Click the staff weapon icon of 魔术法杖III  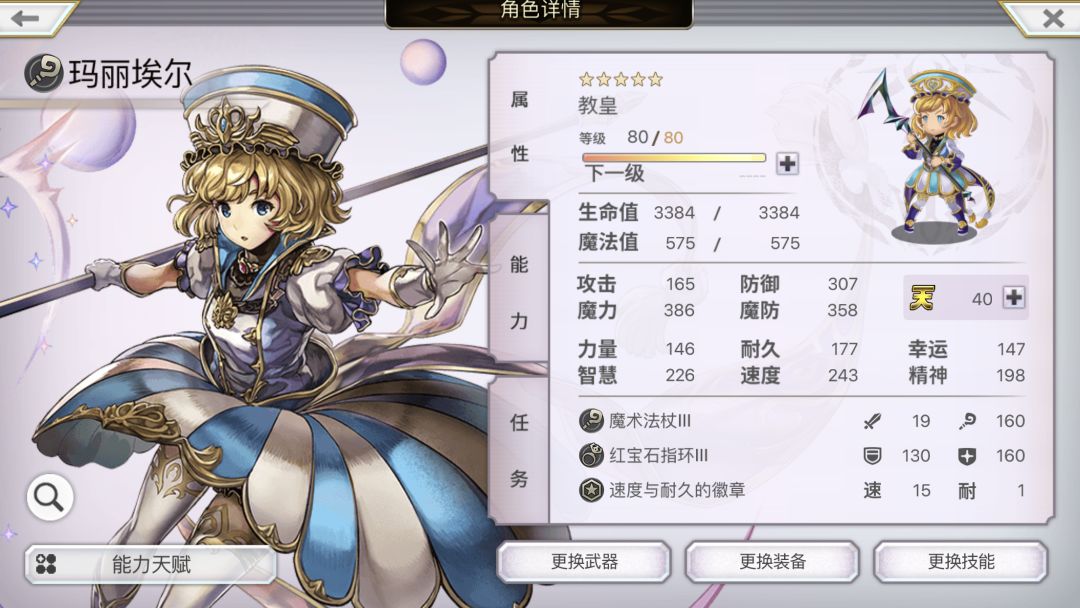[591, 420]
